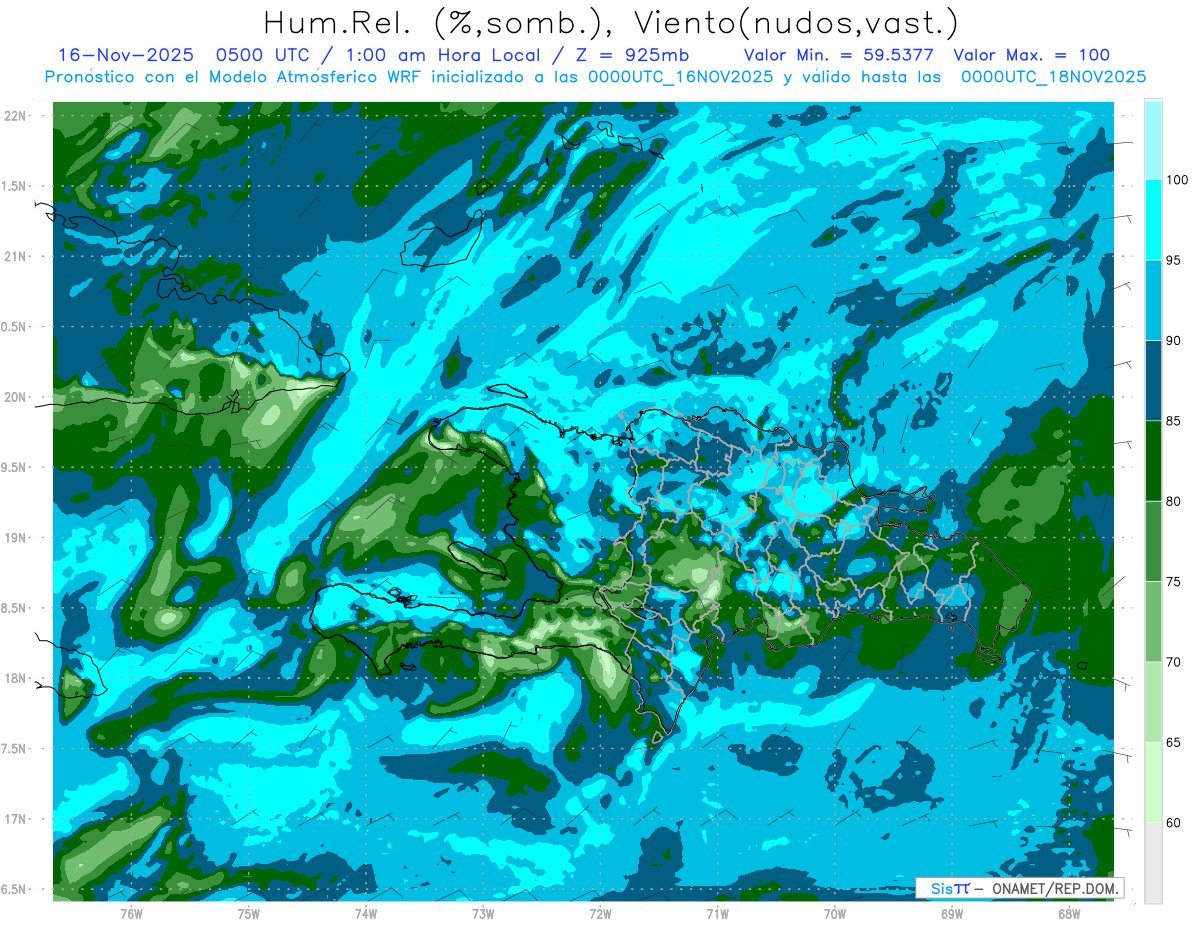The height and width of the screenshot is (927, 1200).
Task: Click the Sismet ONAMET/REP.DOM. logo box
Action: click(x=1020, y=888)
